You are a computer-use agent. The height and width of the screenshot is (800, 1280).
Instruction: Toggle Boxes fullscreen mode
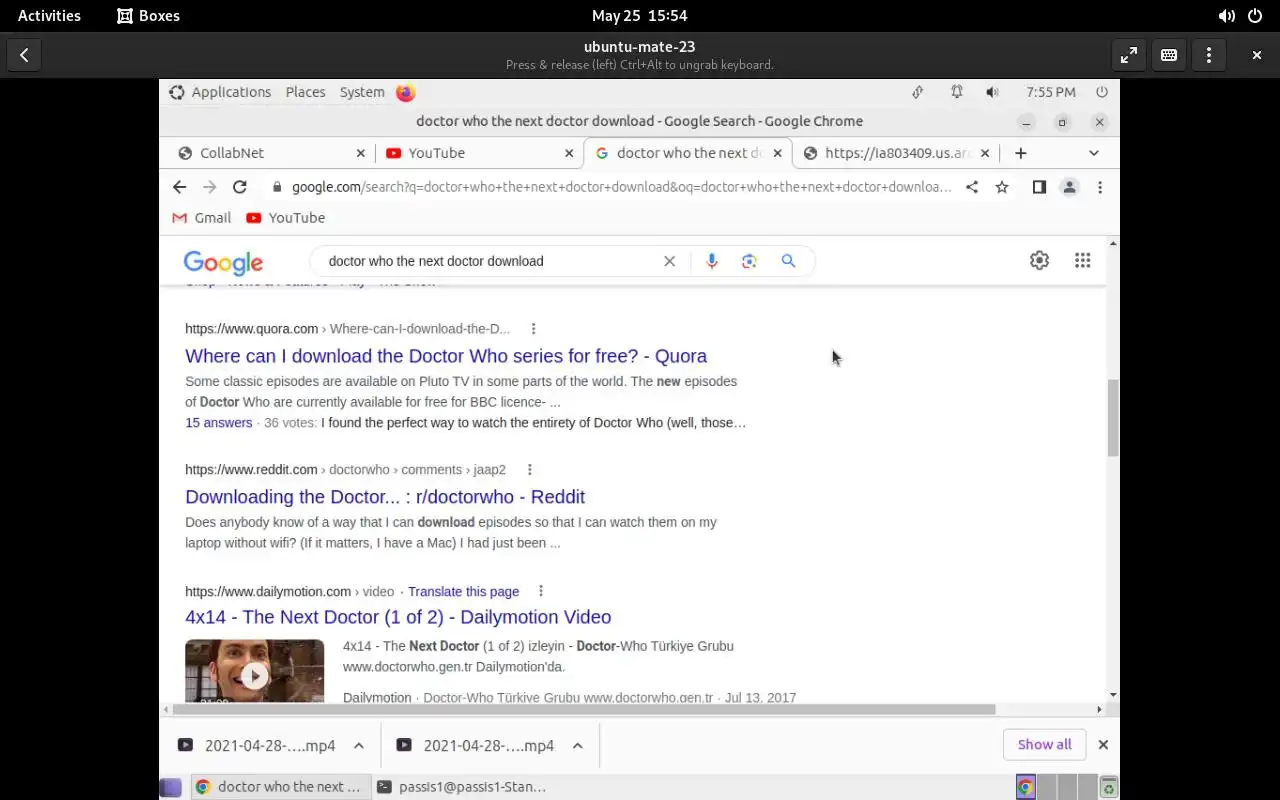(1128, 55)
